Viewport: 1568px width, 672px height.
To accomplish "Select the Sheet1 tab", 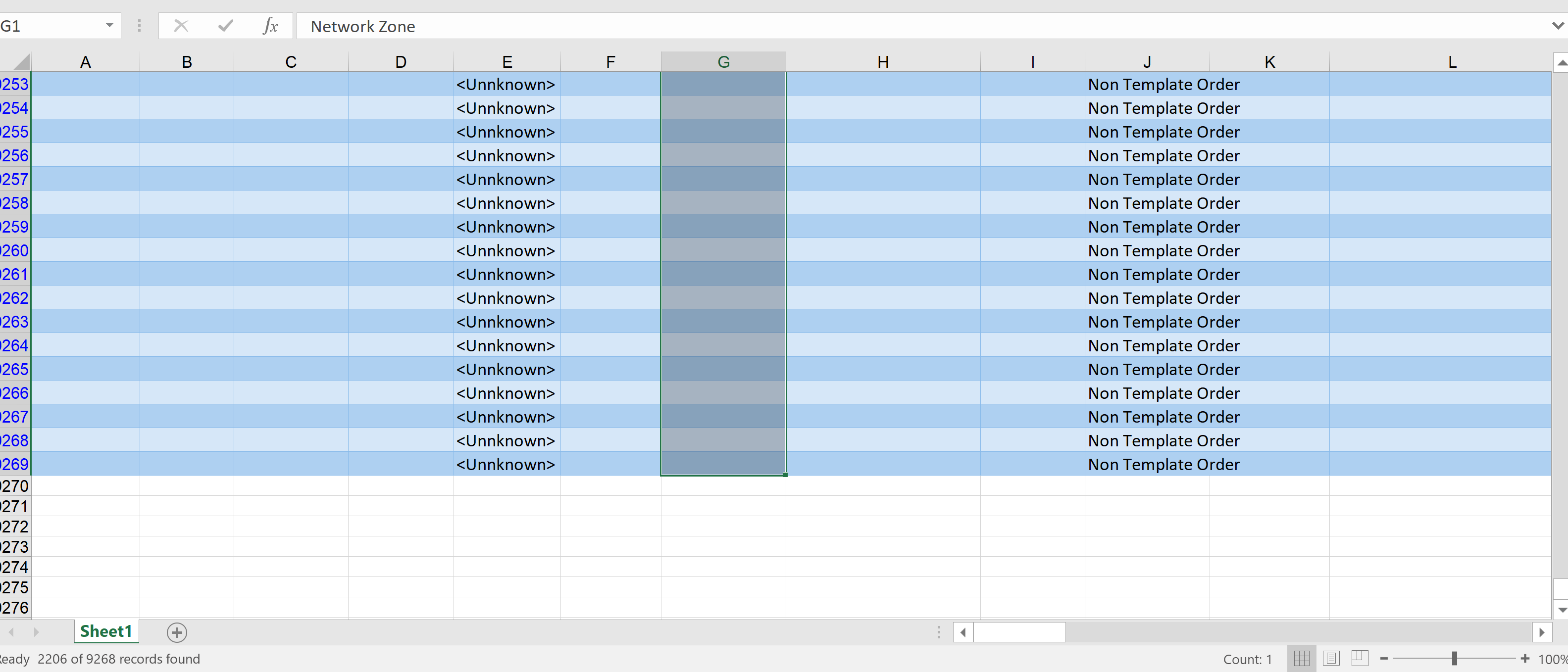I will click(x=106, y=632).
